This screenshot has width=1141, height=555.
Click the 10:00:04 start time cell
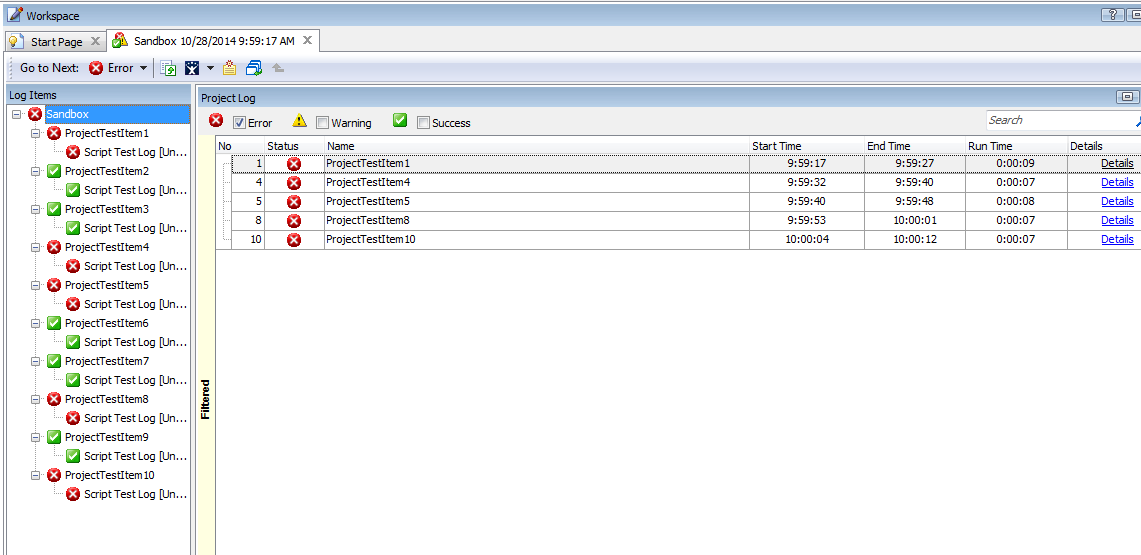807,239
